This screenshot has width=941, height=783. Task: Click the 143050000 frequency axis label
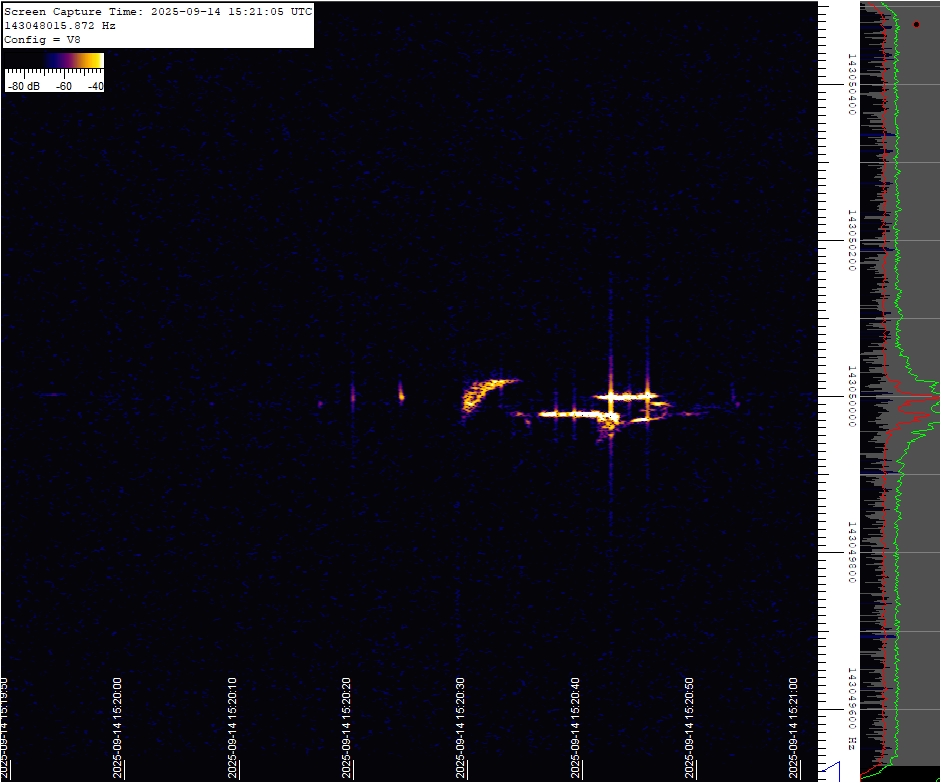[x=851, y=396]
